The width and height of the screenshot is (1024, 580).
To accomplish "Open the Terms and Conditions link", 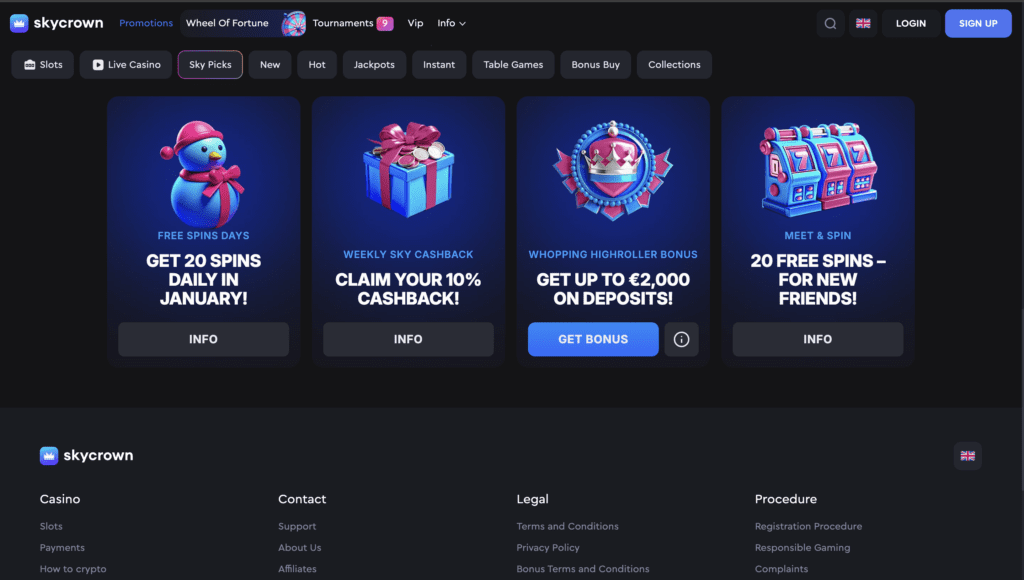I will coord(567,526).
